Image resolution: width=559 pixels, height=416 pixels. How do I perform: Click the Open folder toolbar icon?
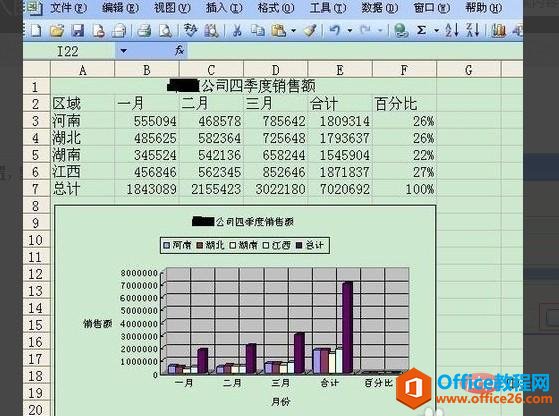pos(57,31)
